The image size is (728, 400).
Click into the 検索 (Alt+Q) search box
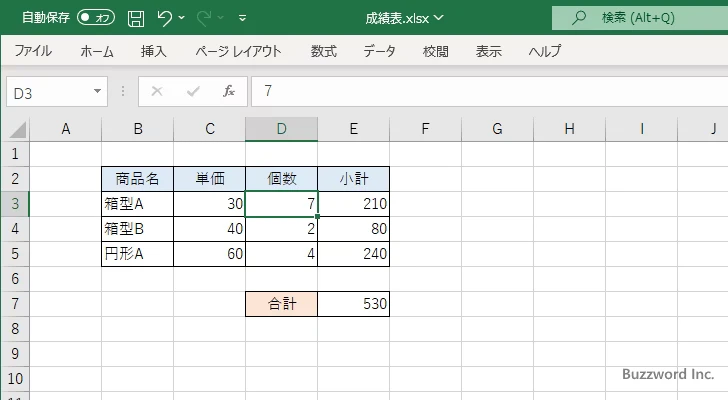(640, 18)
